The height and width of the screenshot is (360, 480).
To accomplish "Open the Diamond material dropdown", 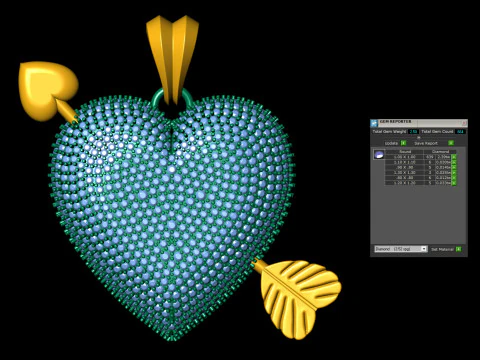I will click(401, 249).
